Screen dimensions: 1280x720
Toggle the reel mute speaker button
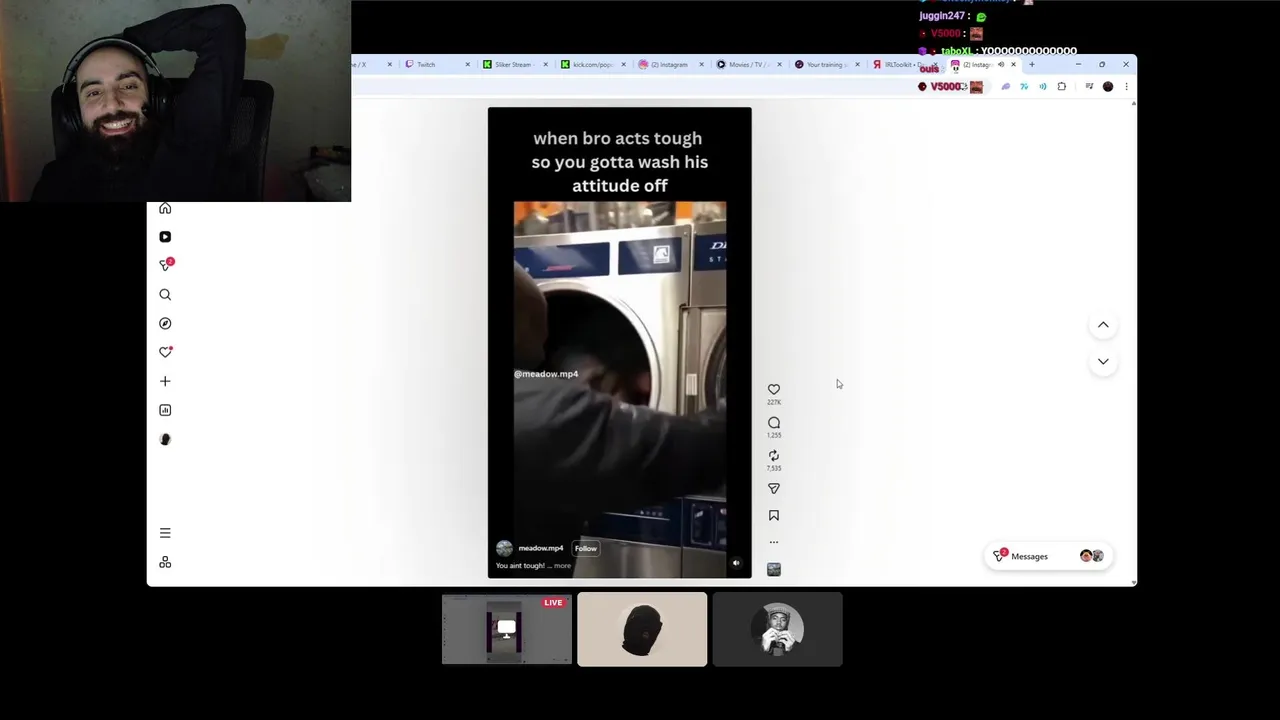pos(736,563)
